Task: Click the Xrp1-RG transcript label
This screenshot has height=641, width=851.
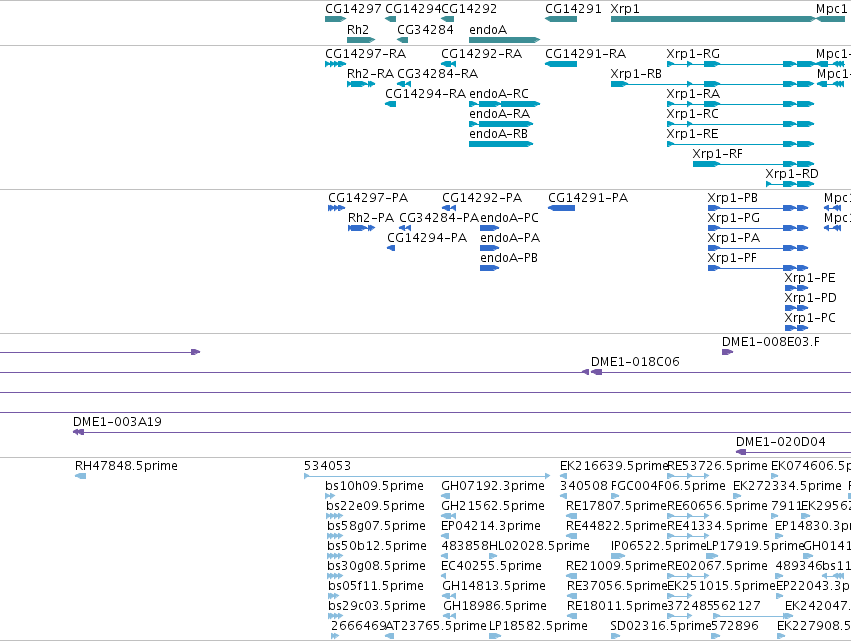Action: pos(693,54)
